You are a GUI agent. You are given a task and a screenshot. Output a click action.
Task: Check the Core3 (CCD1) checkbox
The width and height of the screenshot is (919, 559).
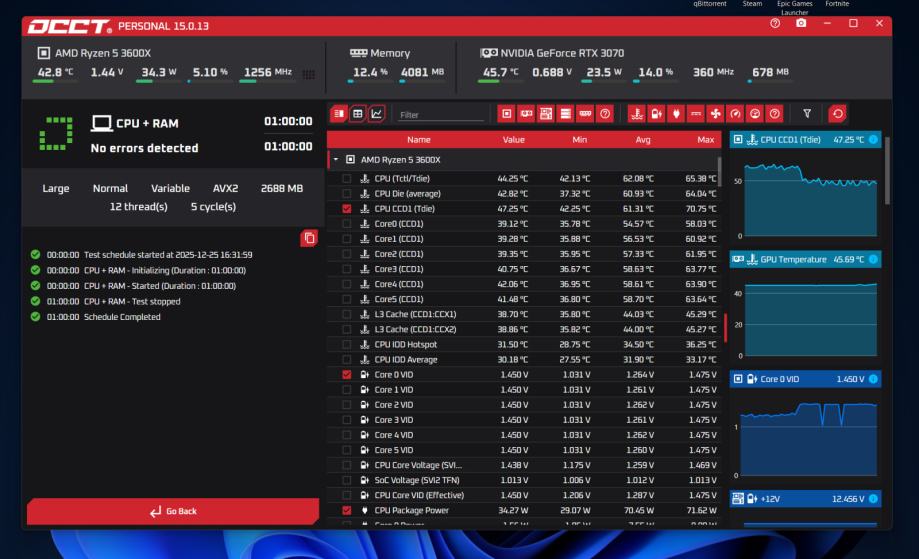pyautogui.click(x=346, y=269)
